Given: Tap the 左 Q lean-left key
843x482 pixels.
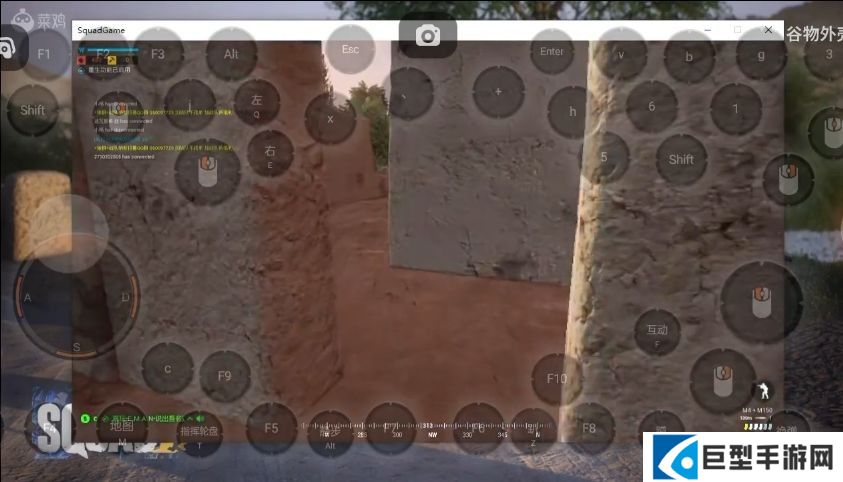Looking at the screenshot, I should click(x=257, y=103).
